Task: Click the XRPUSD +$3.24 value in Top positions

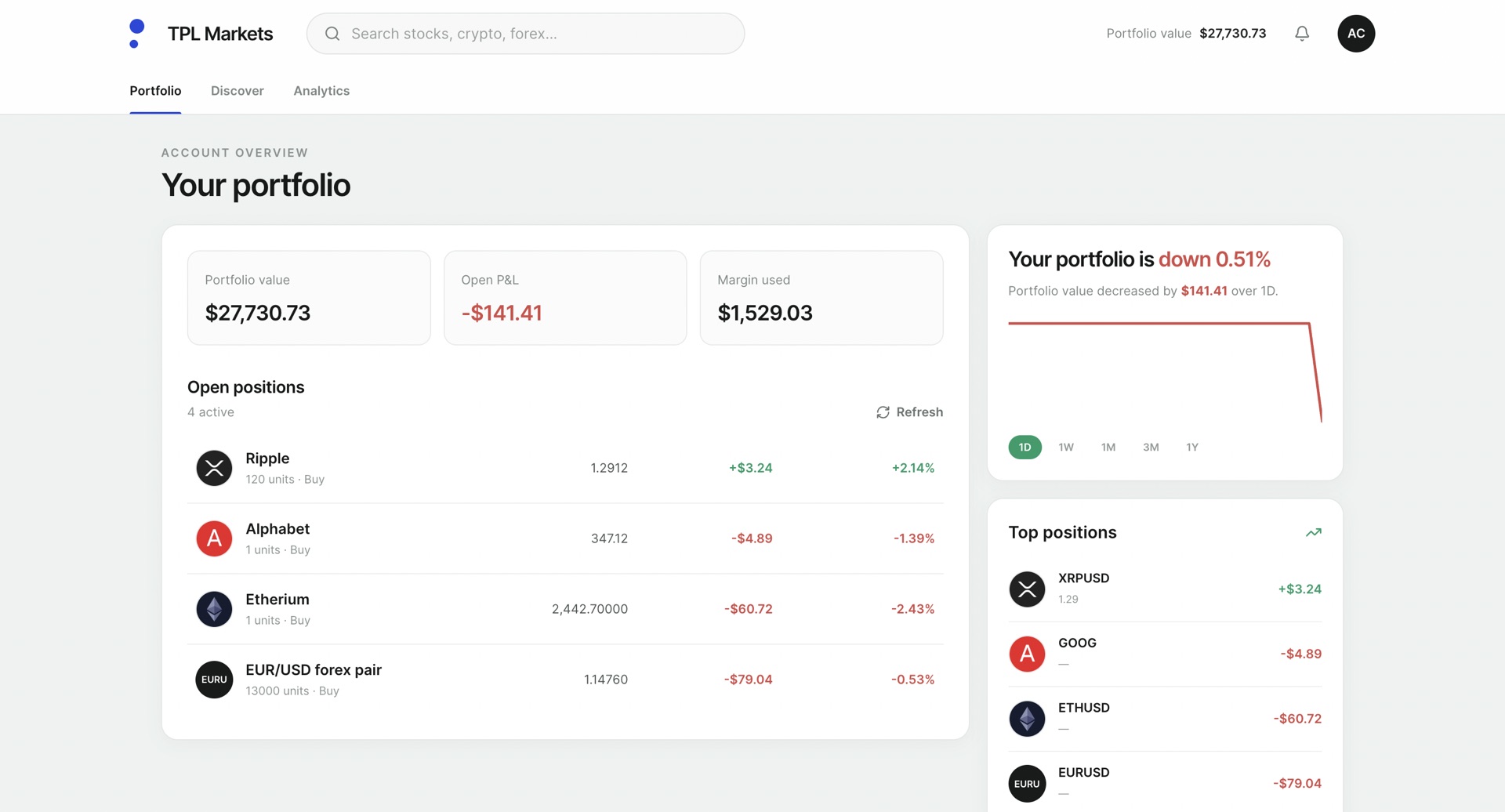Action: [1300, 589]
